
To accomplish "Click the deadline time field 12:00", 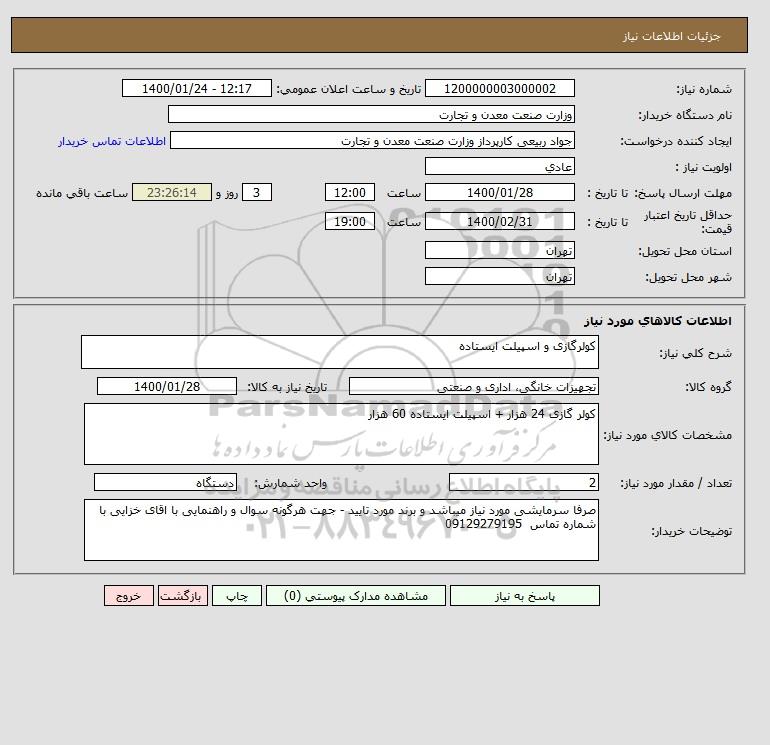I will (350, 193).
